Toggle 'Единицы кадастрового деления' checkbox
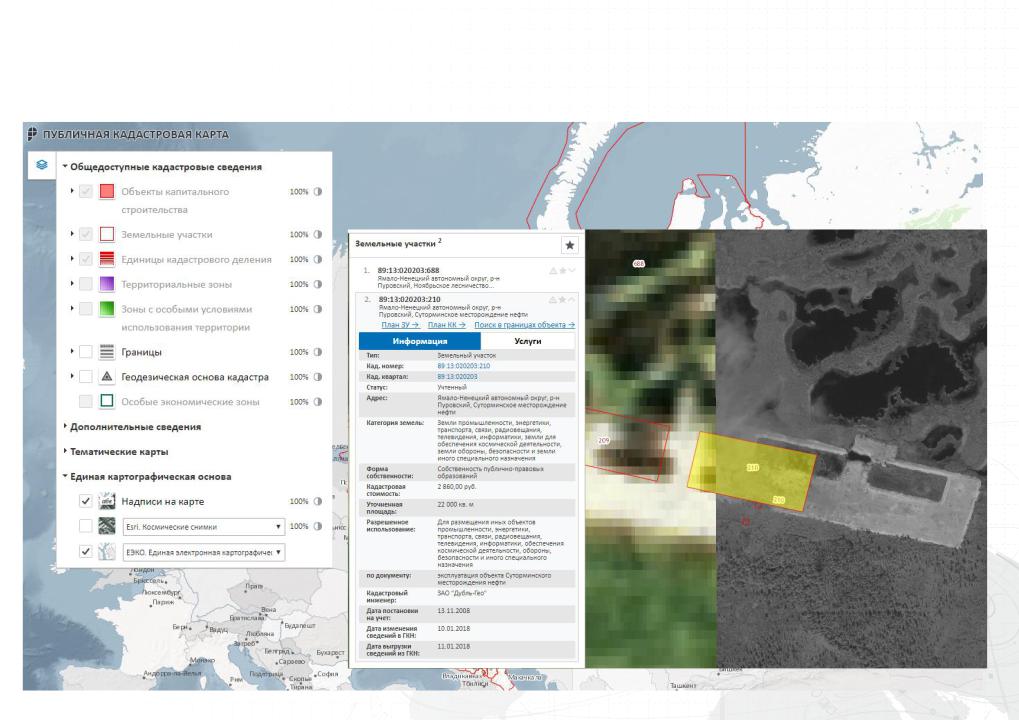Screen dimensions: 1019x720 86,259
